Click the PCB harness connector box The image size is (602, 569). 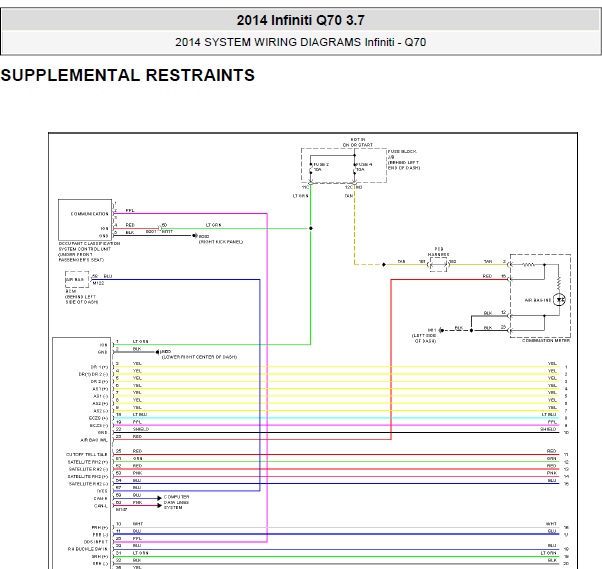[438, 264]
